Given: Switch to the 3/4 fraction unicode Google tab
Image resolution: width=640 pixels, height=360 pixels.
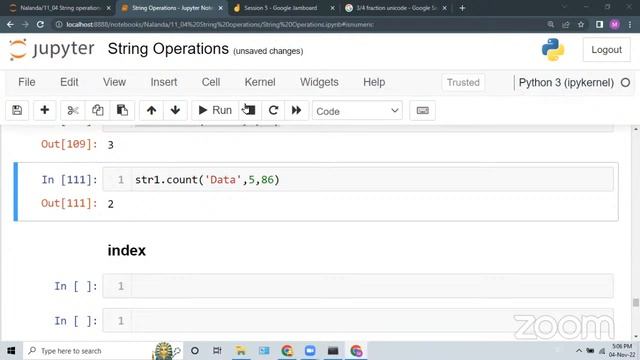Looking at the screenshot, I should coord(395,8).
